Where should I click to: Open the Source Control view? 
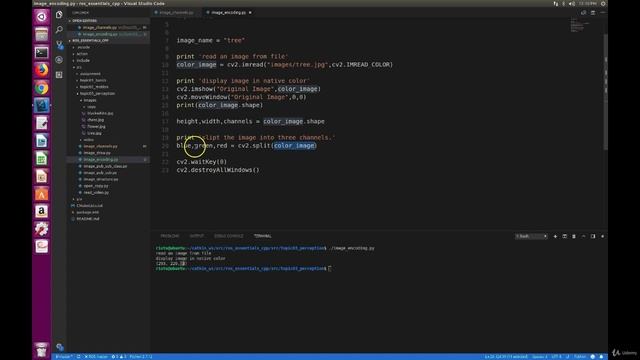coord(59,44)
